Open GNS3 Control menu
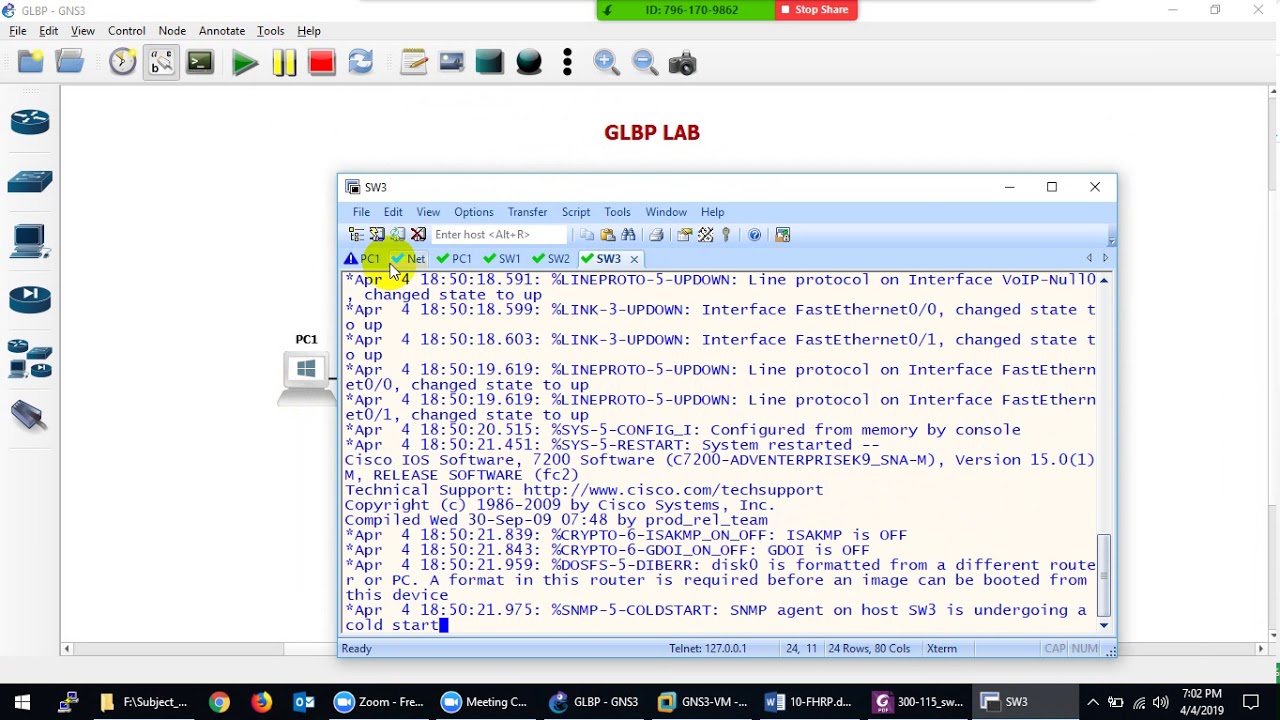Viewport: 1280px width, 720px height. 126,31
